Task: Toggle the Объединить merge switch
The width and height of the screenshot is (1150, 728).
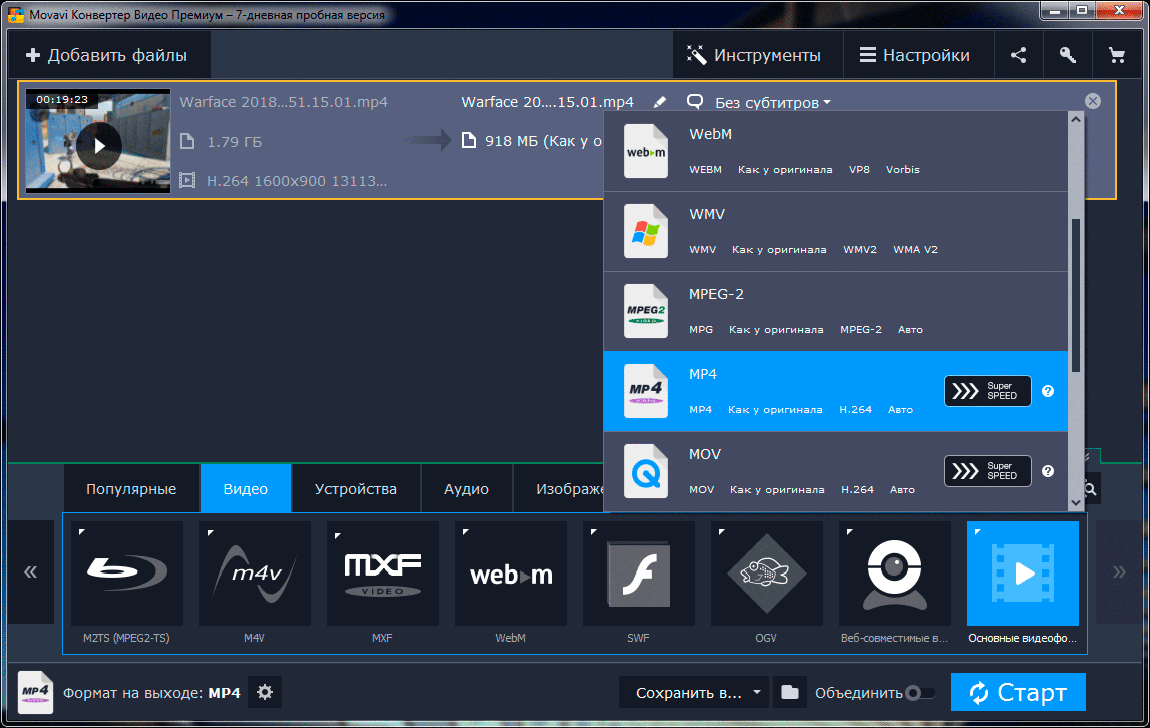Action: coord(920,693)
